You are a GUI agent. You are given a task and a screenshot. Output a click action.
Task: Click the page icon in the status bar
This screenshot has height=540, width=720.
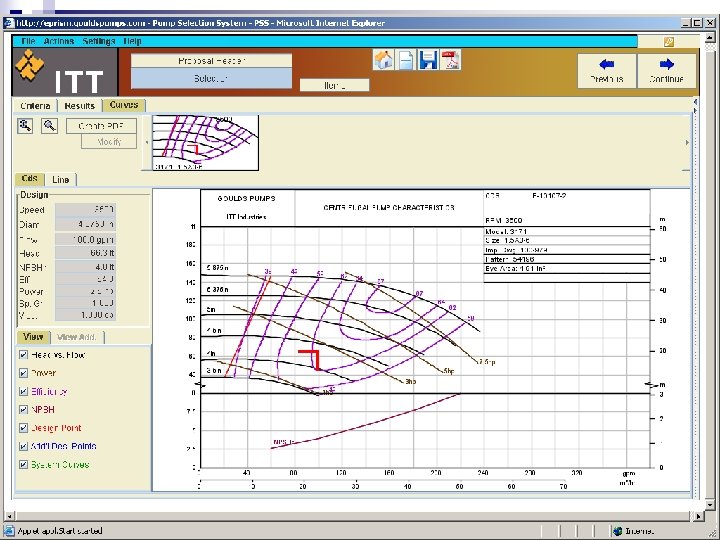(x=9, y=531)
